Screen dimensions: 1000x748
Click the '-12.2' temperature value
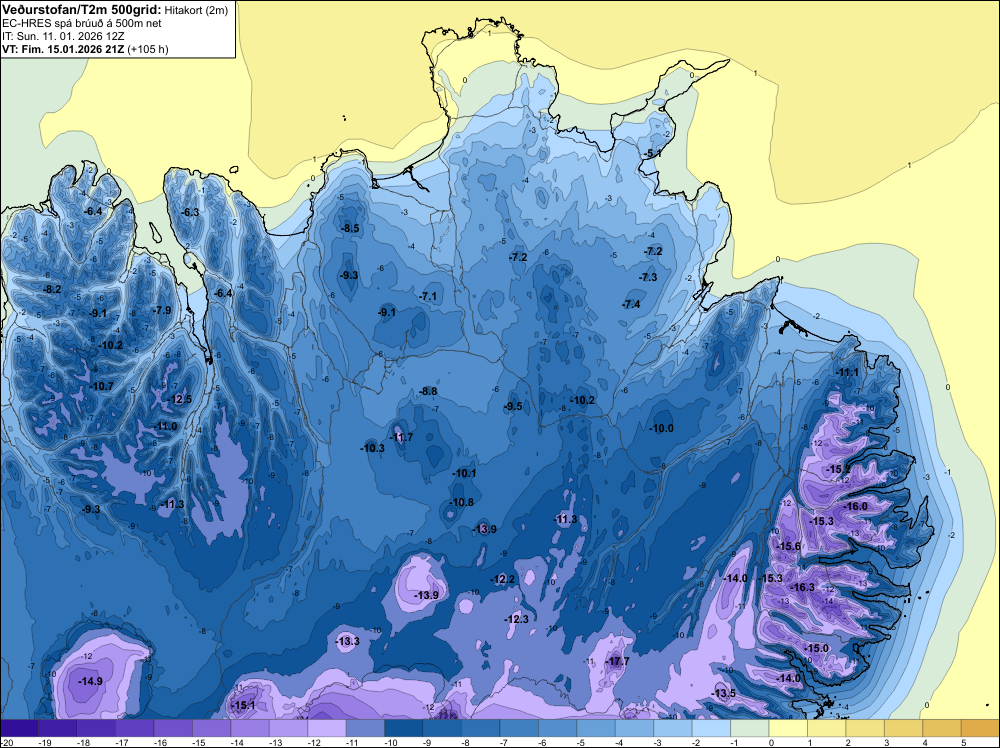(503, 580)
